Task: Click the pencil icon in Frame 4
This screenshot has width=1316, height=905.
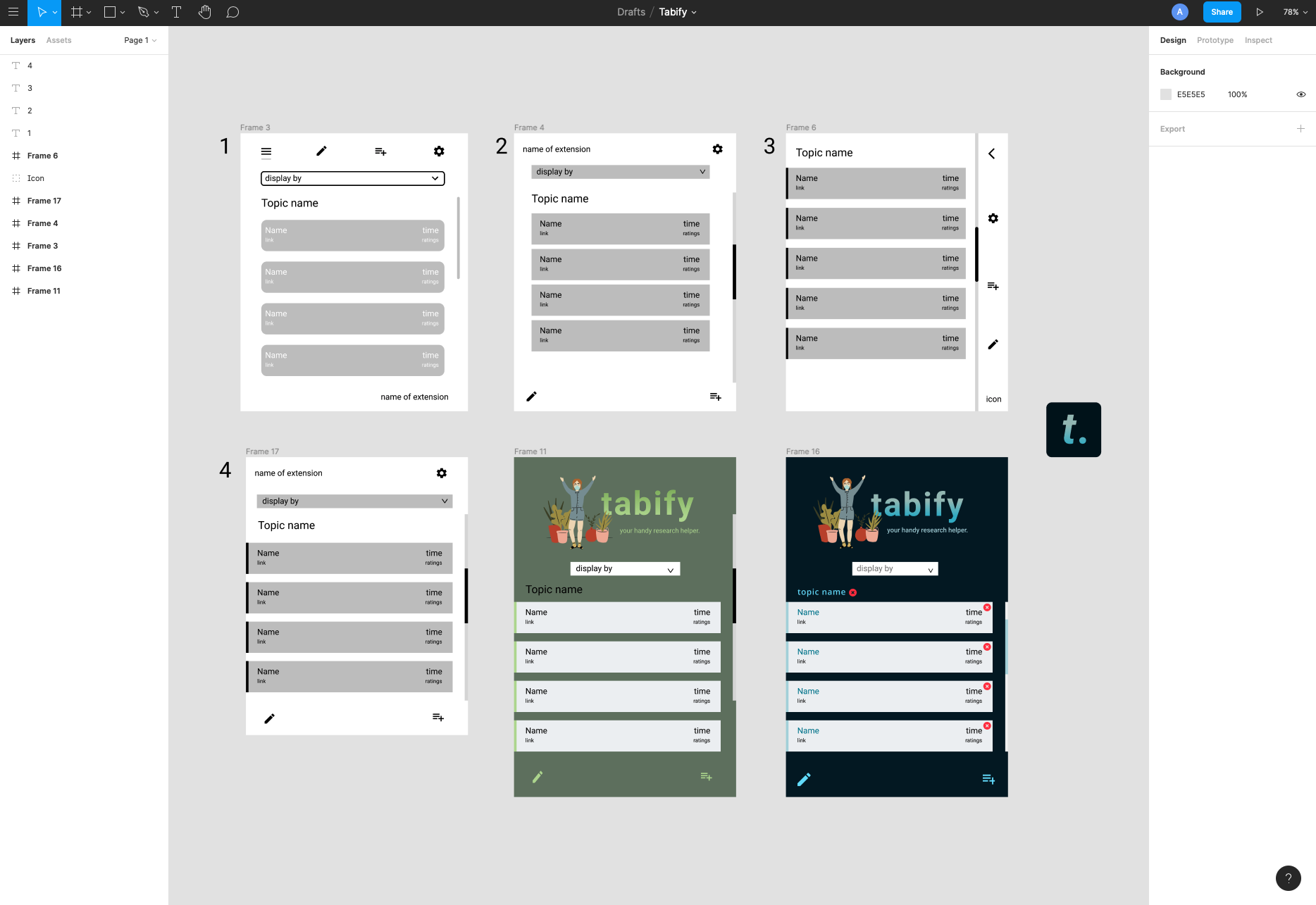Action: click(x=532, y=397)
